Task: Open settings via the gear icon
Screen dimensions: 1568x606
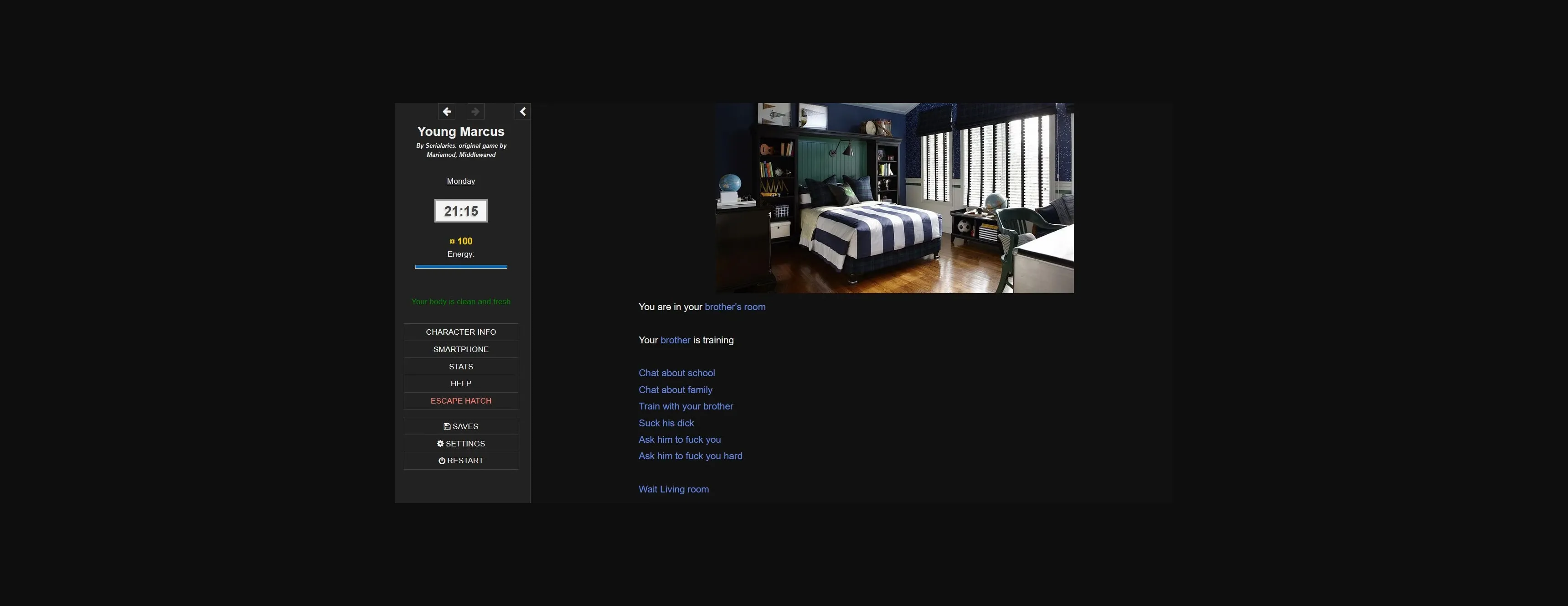Action: [x=461, y=443]
